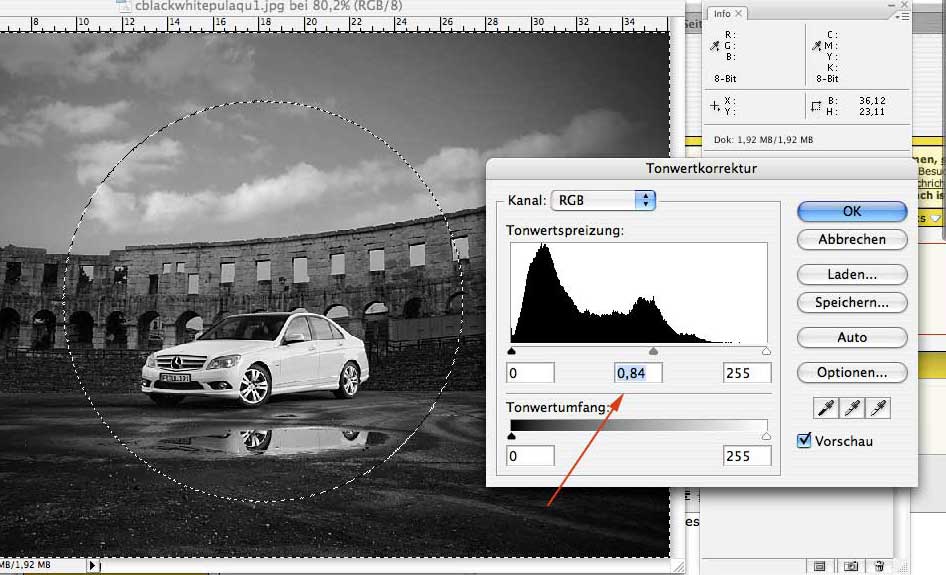Click the new document icon beside camera
Image resolution: width=946 pixels, height=575 pixels.
tap(819, 566)
